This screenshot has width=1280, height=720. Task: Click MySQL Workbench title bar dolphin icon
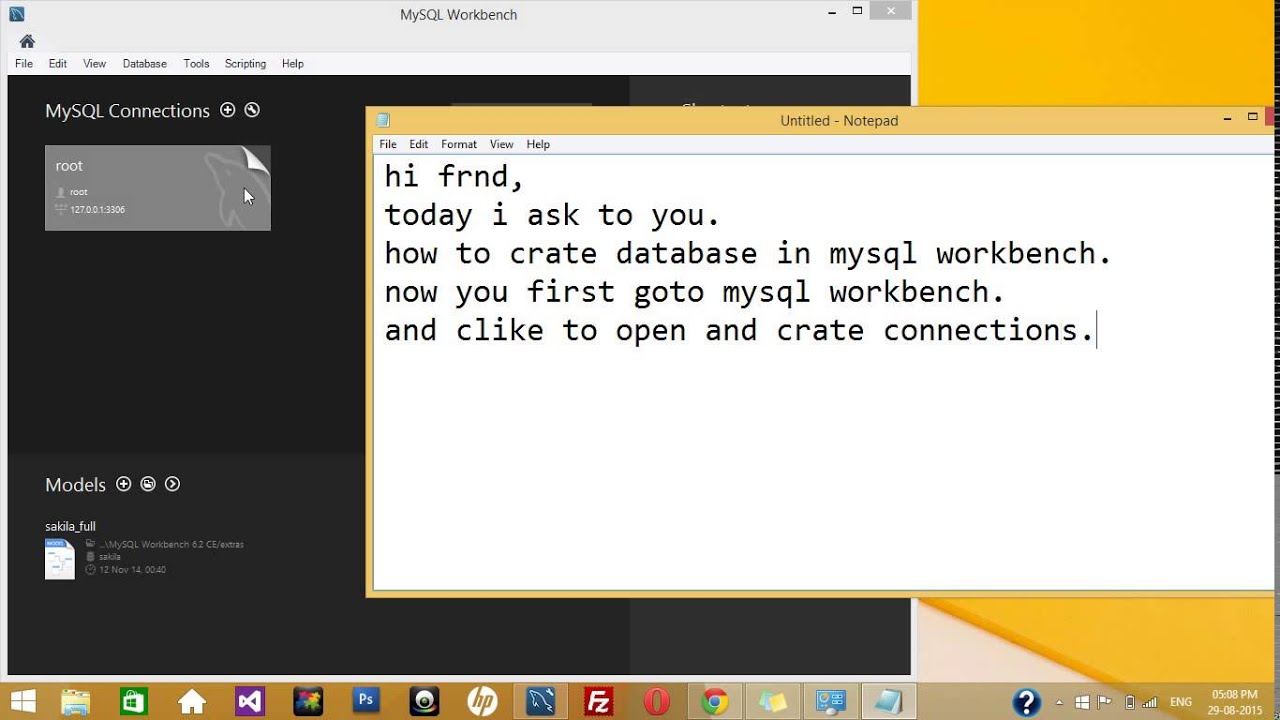(x=17, y=14)
